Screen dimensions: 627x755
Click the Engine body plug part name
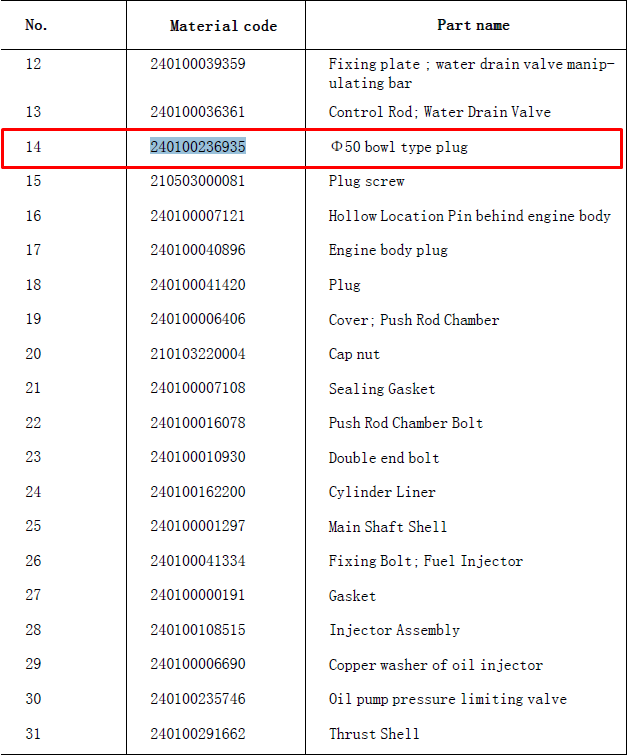[388, 250]
